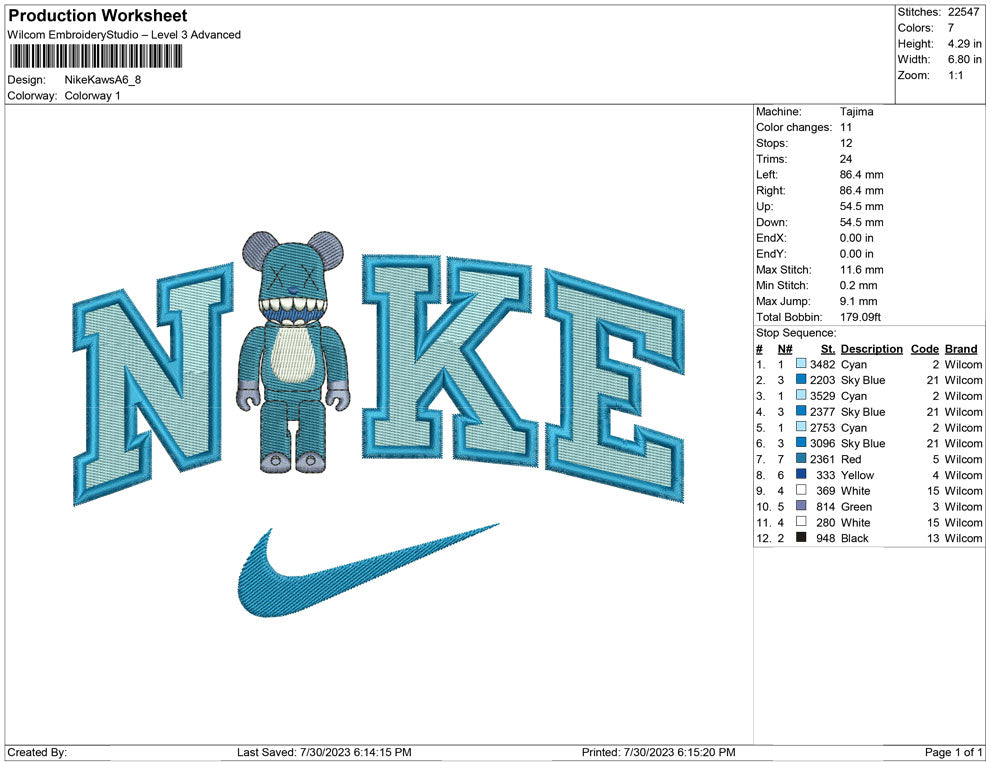Select Sky Blue swatch for stop 2377
Image resolution: width=990 pixels, height=762 pixels.
[x=801, y=411]
